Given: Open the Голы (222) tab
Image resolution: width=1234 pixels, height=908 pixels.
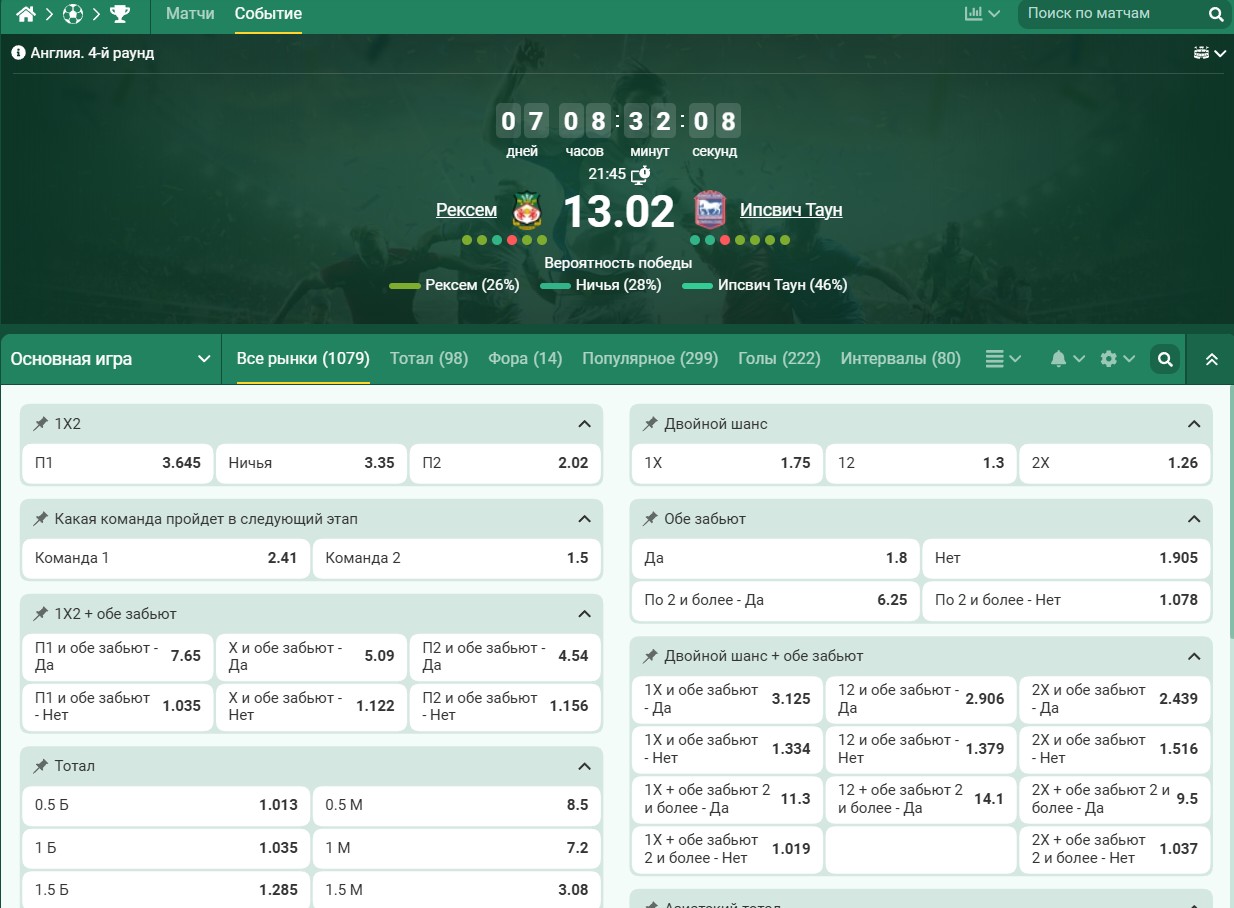Looking at the screenshot, I should (x=778, y=359).
